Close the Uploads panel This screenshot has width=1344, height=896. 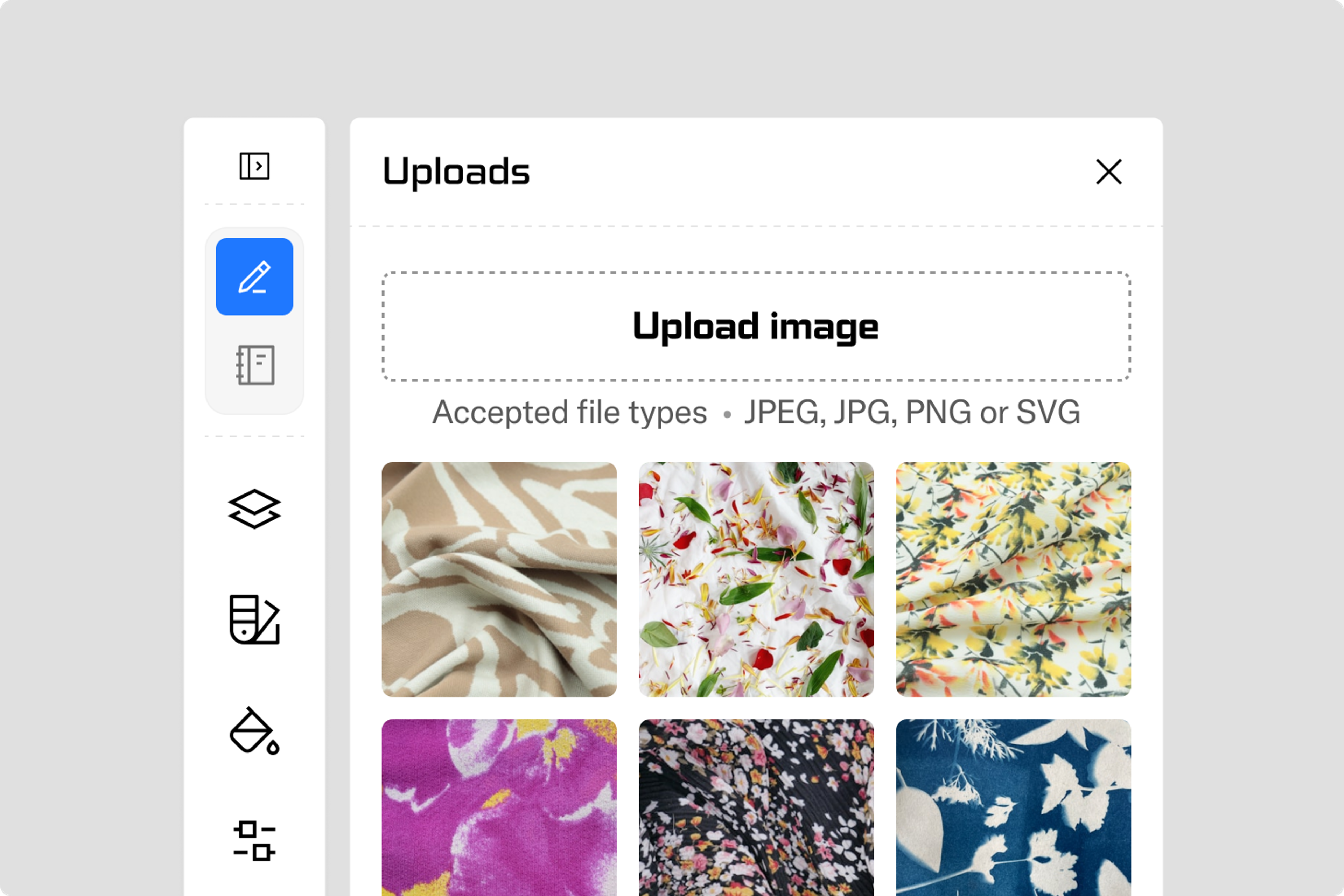click(1108, 171)
